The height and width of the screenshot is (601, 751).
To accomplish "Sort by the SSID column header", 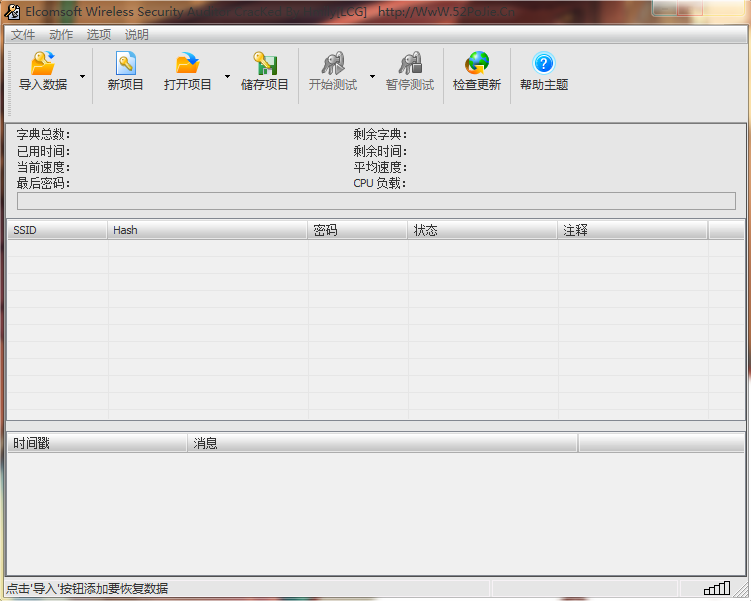I will (x=57, y=230).
